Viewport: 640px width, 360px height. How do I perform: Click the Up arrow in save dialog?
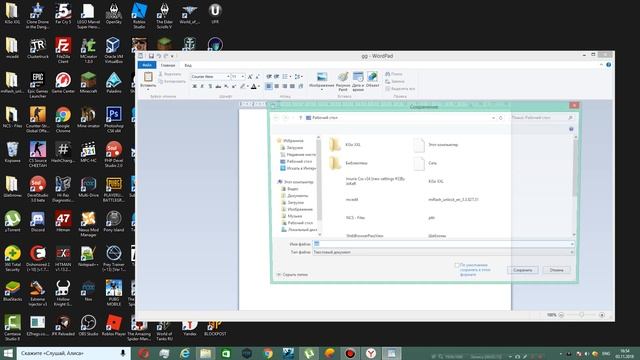300,118
